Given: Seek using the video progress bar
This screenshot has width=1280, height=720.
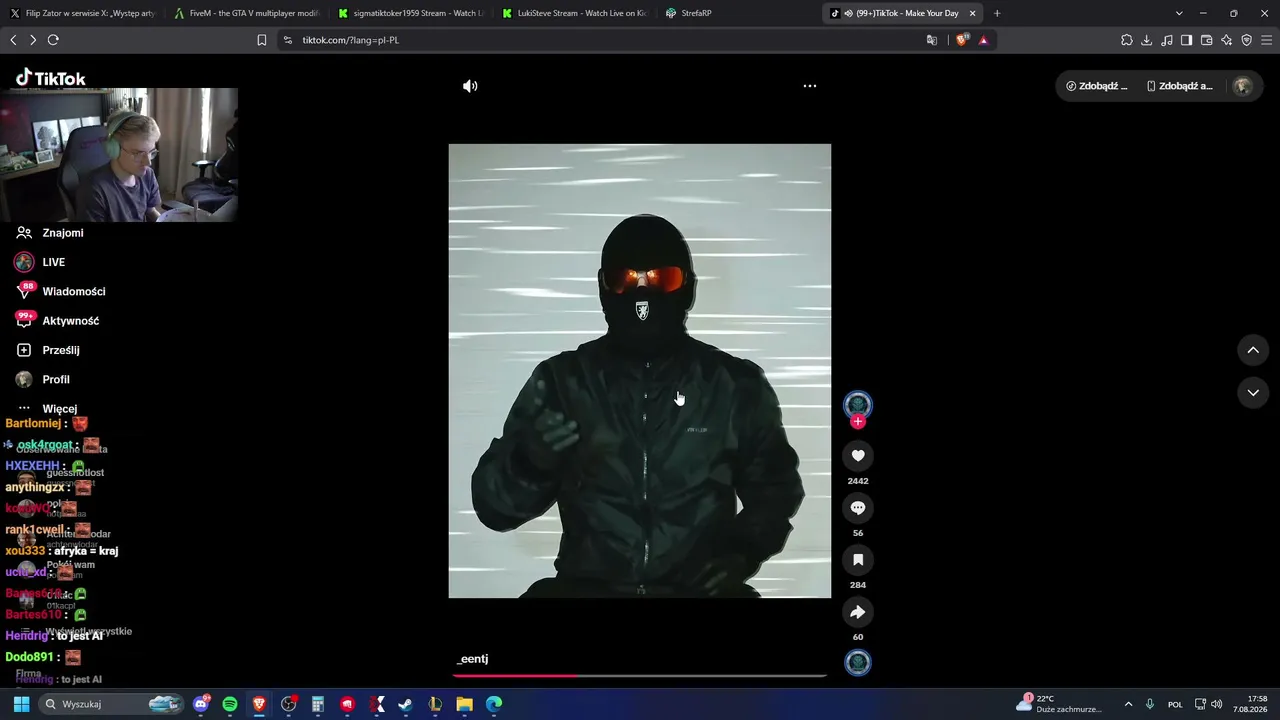Looking at the screenshot, I should (x=640, y=676).
